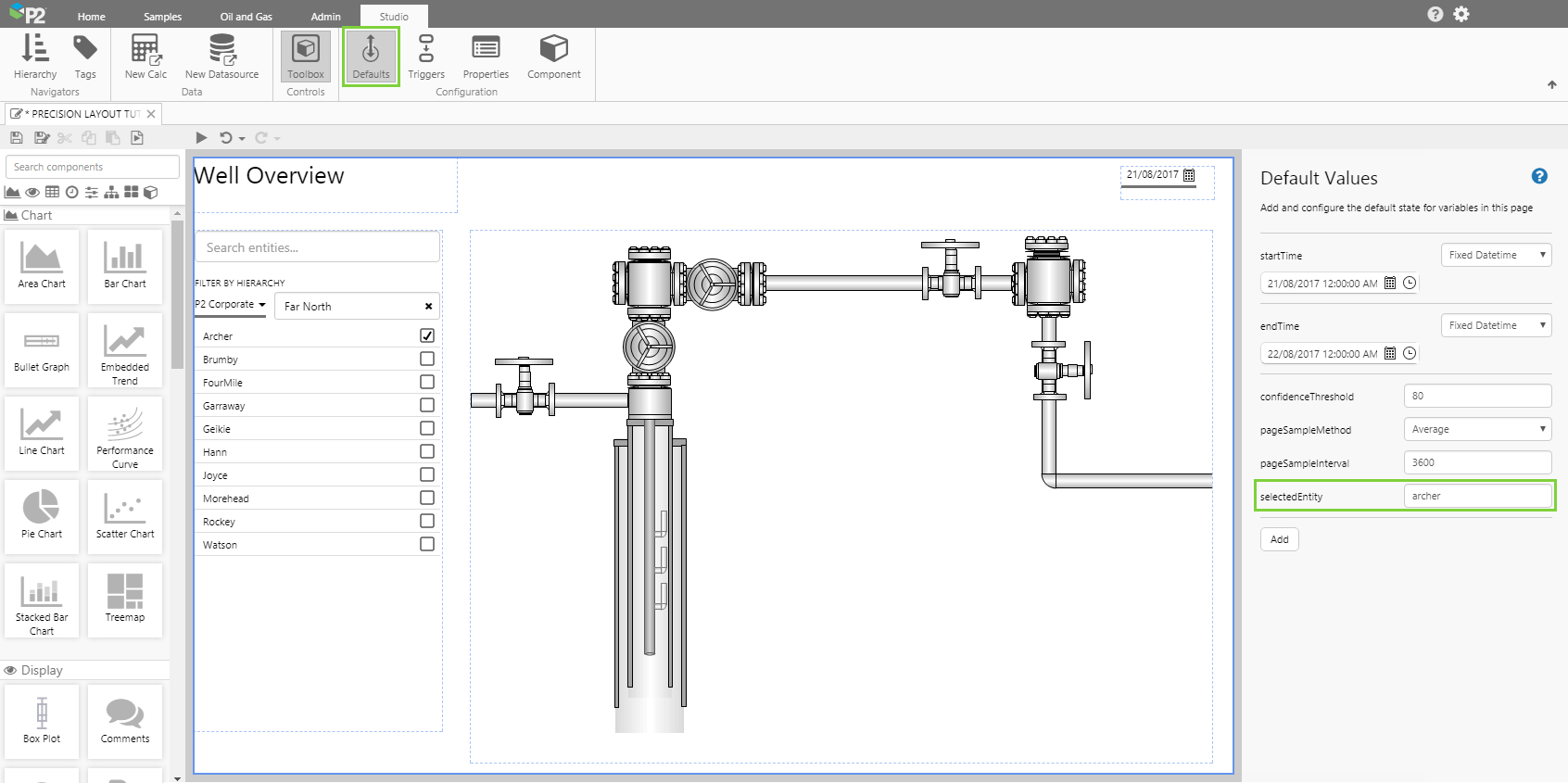Open the Hierarchy navigator
The image size is (1568, 783).
pos(35,56)
